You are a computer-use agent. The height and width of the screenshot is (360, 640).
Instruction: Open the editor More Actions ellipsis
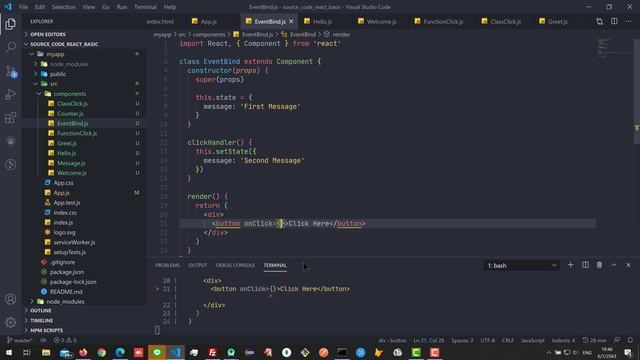[x=628, y=21]
